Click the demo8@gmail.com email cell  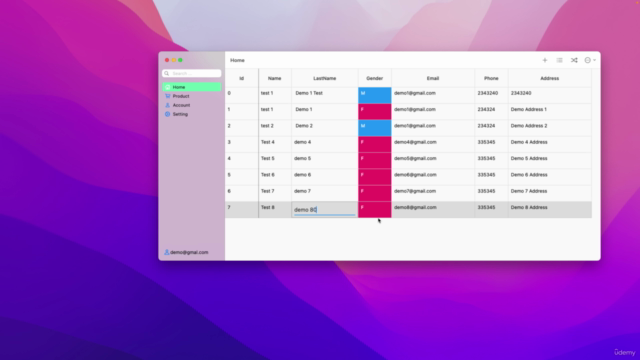(x=433, y=209)
